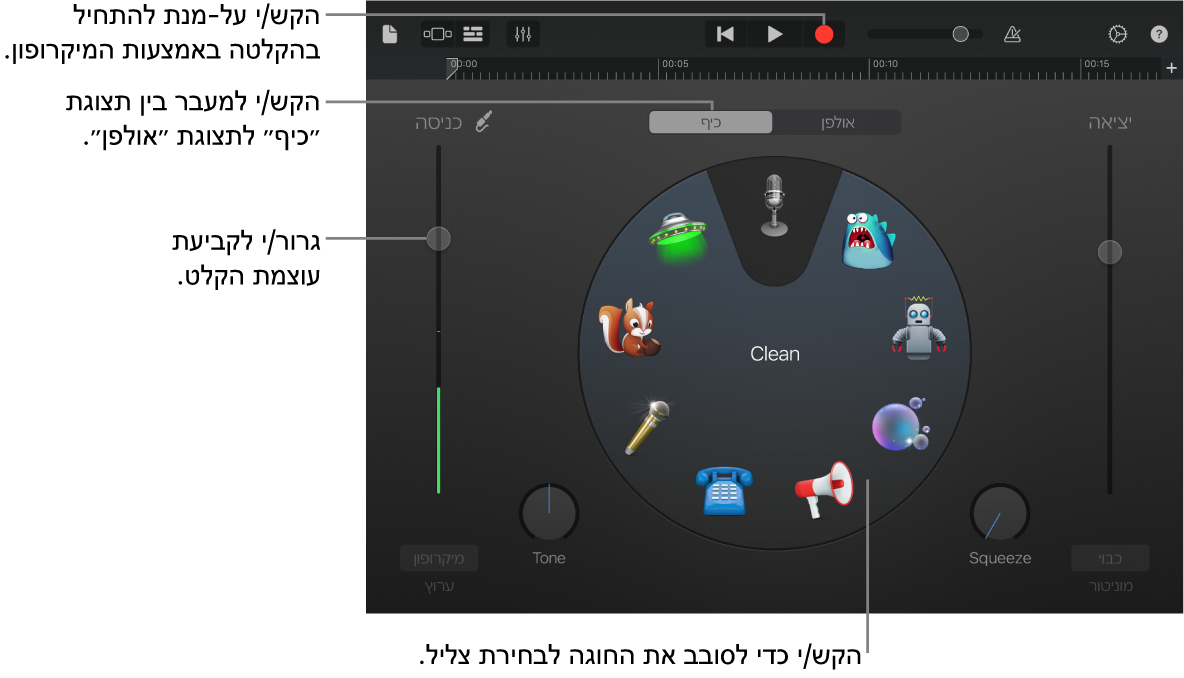The image size is (1184, 678).
Task: Click the 00:05 mark on the ruler
Action: tap(674, 64)
